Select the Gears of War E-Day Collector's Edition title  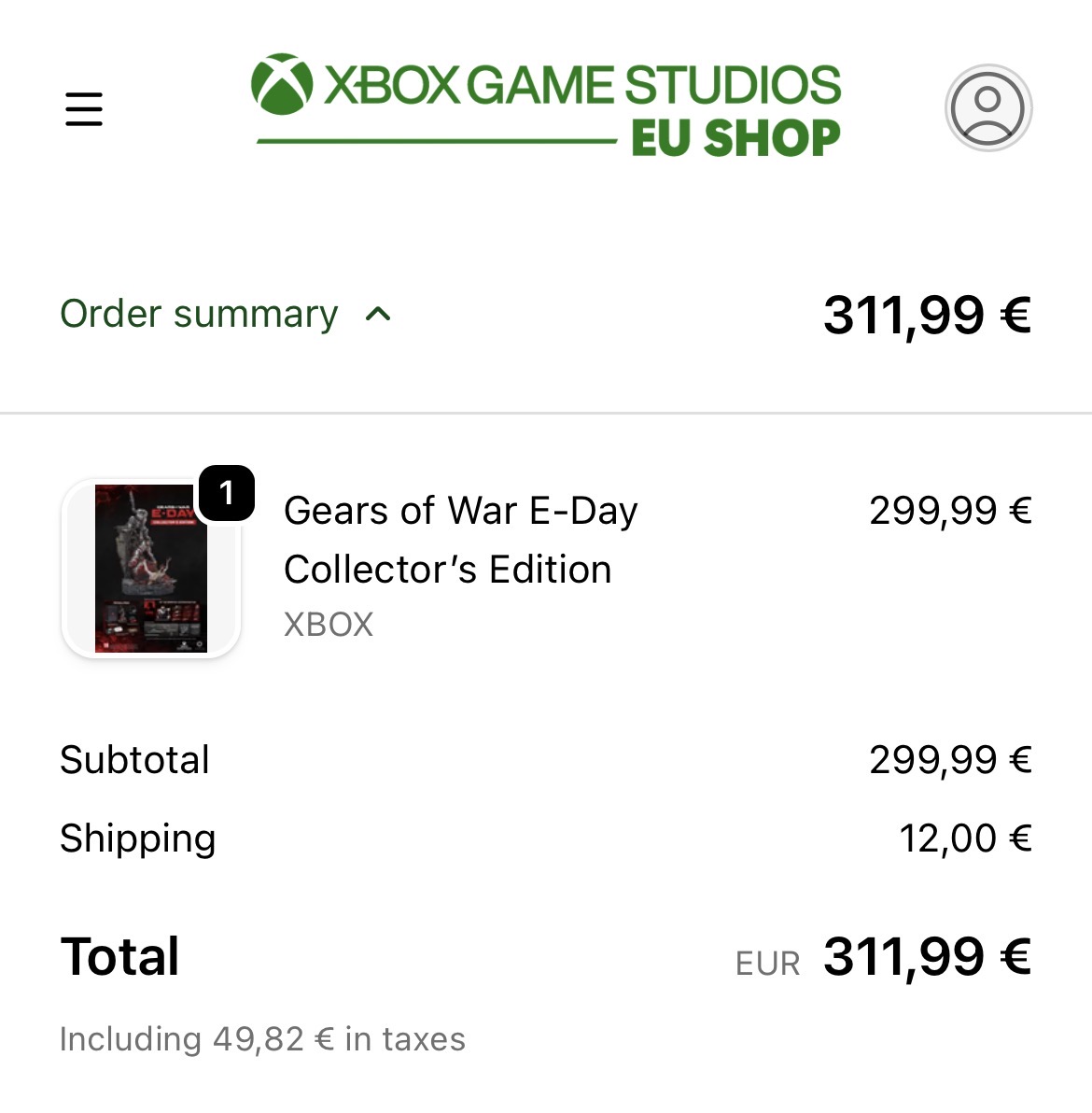click(x=461, y=540)
